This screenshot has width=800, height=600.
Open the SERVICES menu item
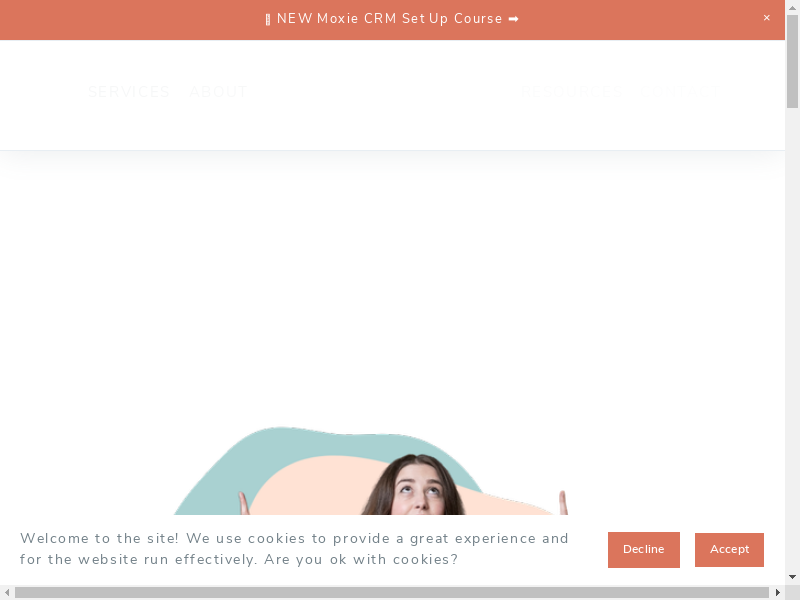(x=129, y=92)
